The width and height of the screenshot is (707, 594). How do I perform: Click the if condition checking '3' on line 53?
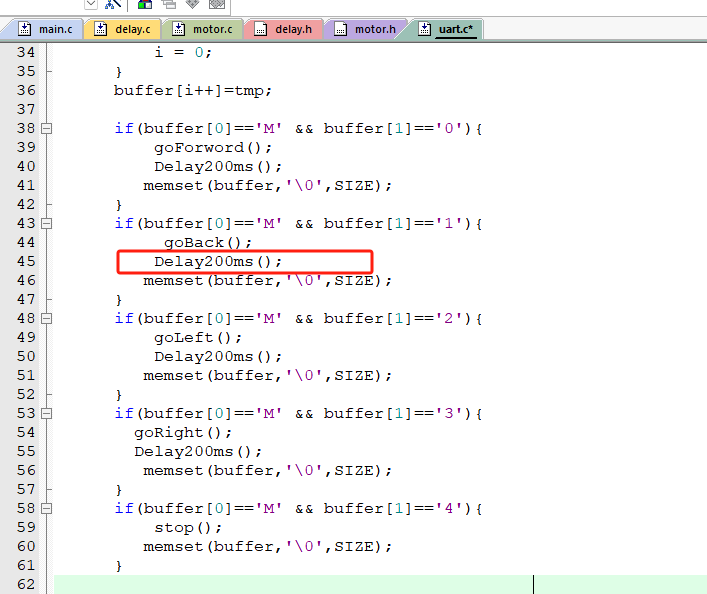tap(298, 414)
